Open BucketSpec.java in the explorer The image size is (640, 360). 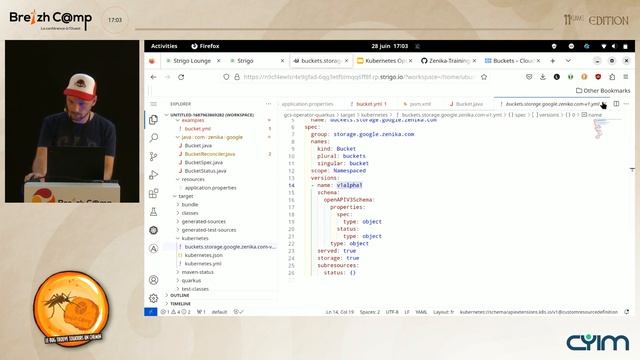tap(204, 162)
